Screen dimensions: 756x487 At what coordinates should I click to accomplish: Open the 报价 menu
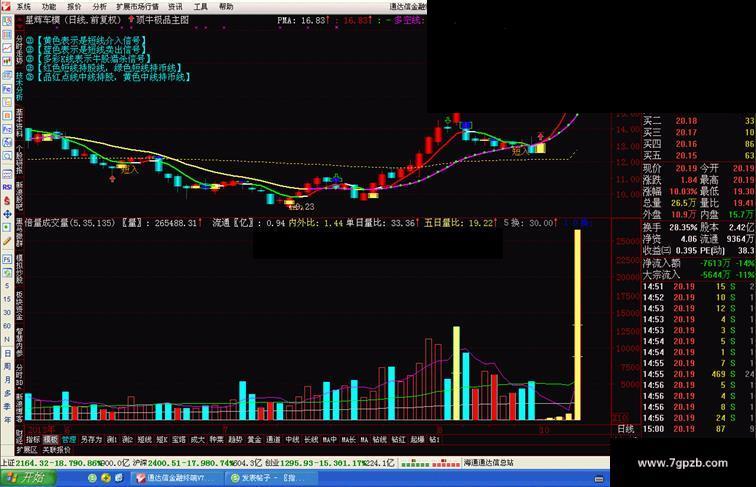[x=74, y=6]
